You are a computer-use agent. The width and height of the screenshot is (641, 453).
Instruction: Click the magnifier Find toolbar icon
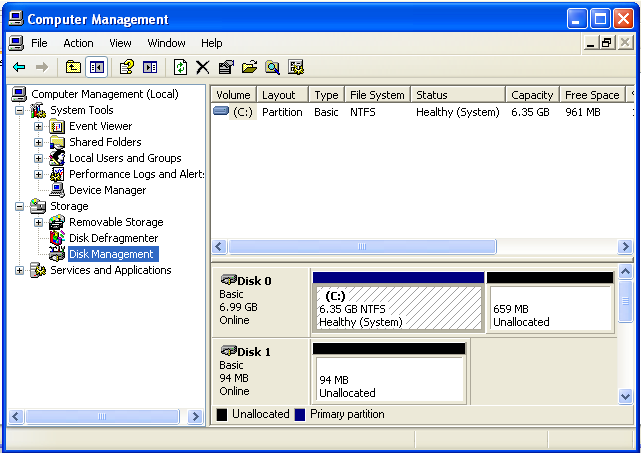click(272, 67)
